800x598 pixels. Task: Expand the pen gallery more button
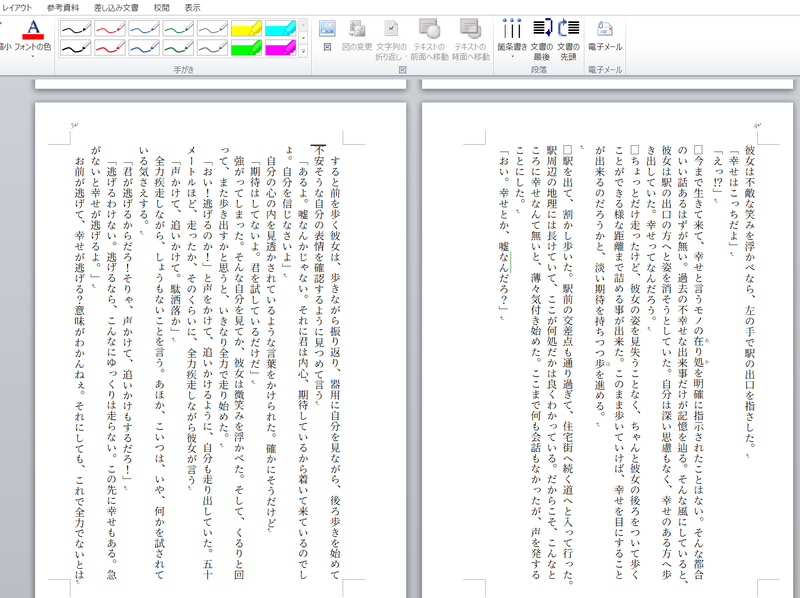[x=303, y=48]
